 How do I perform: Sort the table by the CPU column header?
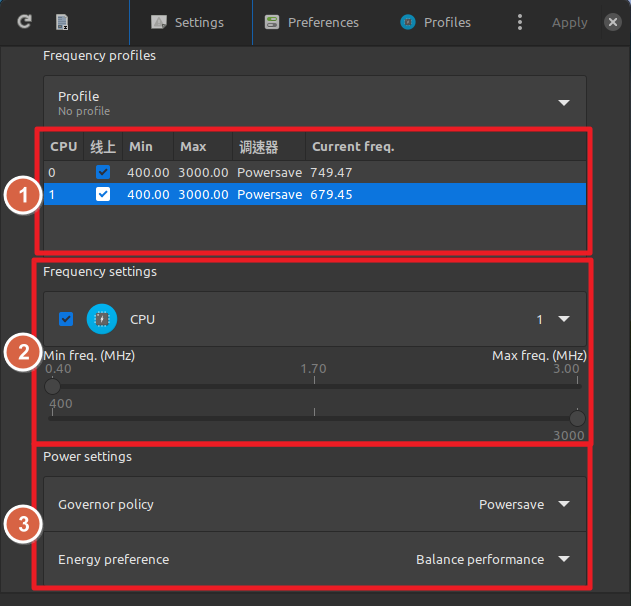[x=64, y=146]
